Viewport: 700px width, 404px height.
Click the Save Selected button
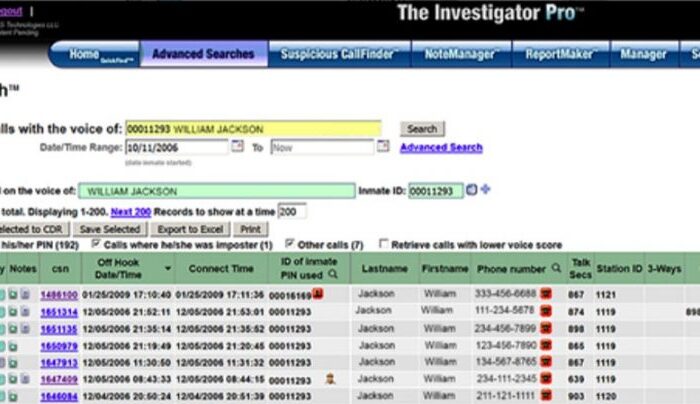110,229
